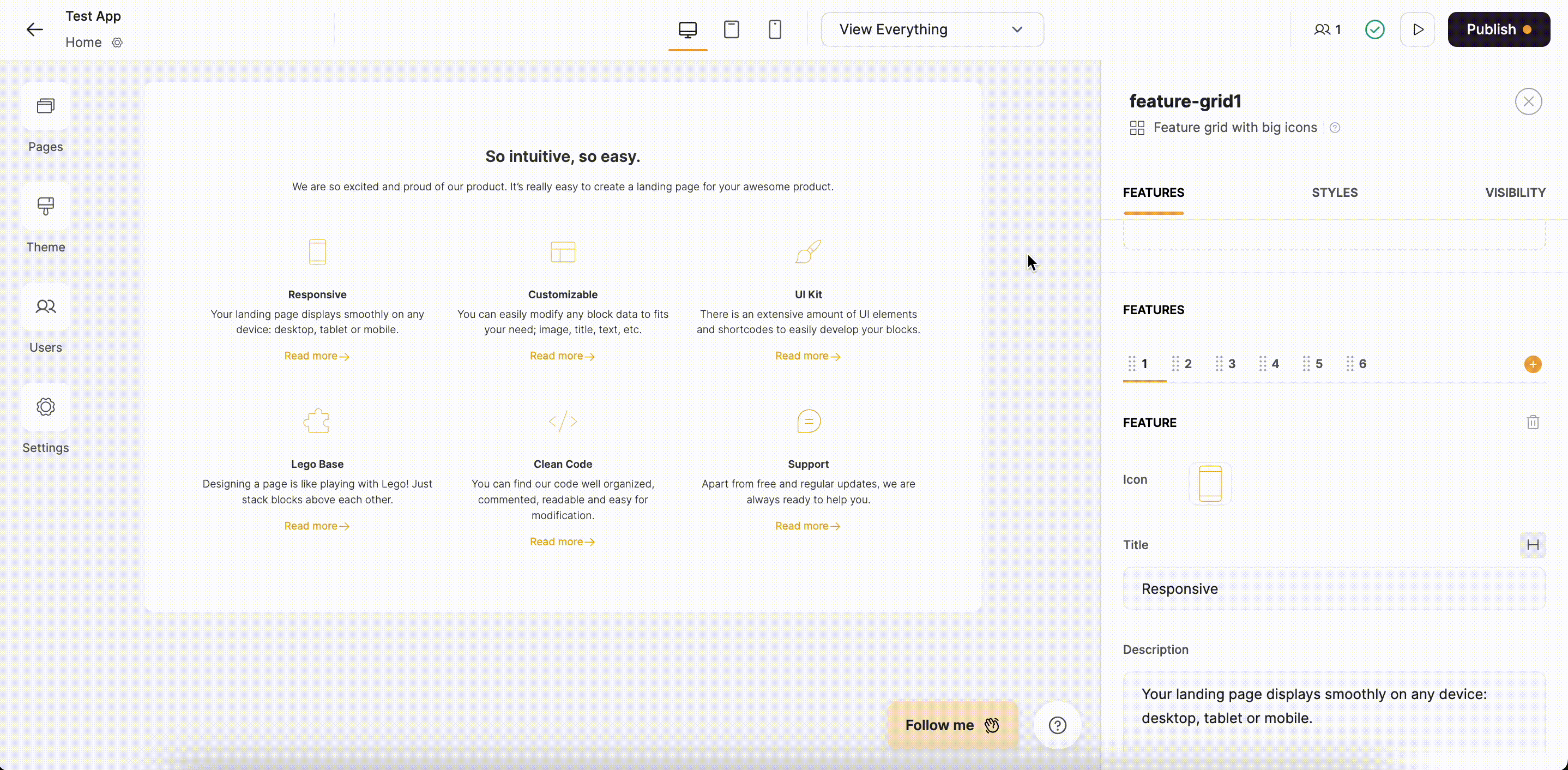
Task: Toggle heading style next to Title field
Action: (x=1533, y=545)
